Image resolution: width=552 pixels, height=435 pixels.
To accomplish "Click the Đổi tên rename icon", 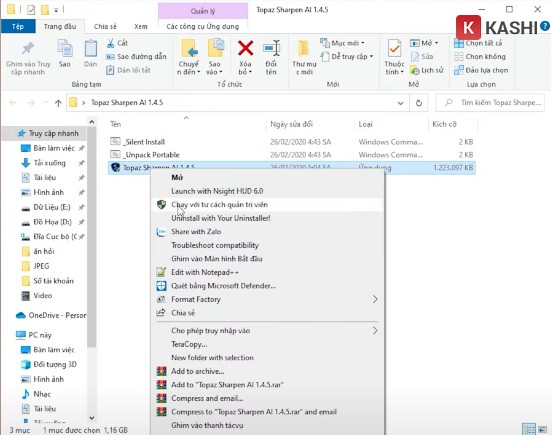I will tap(271, 48).
